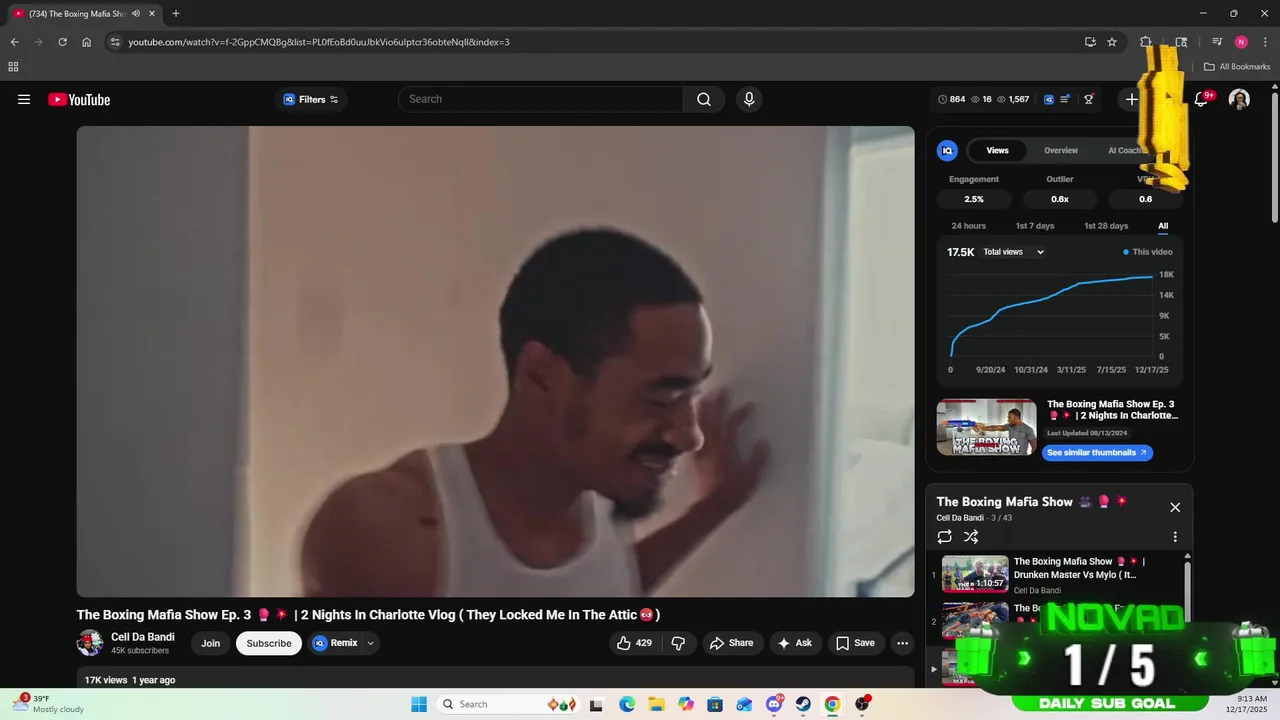Open Windows Start menu
1280x720 pixels.
click(419, 704)
